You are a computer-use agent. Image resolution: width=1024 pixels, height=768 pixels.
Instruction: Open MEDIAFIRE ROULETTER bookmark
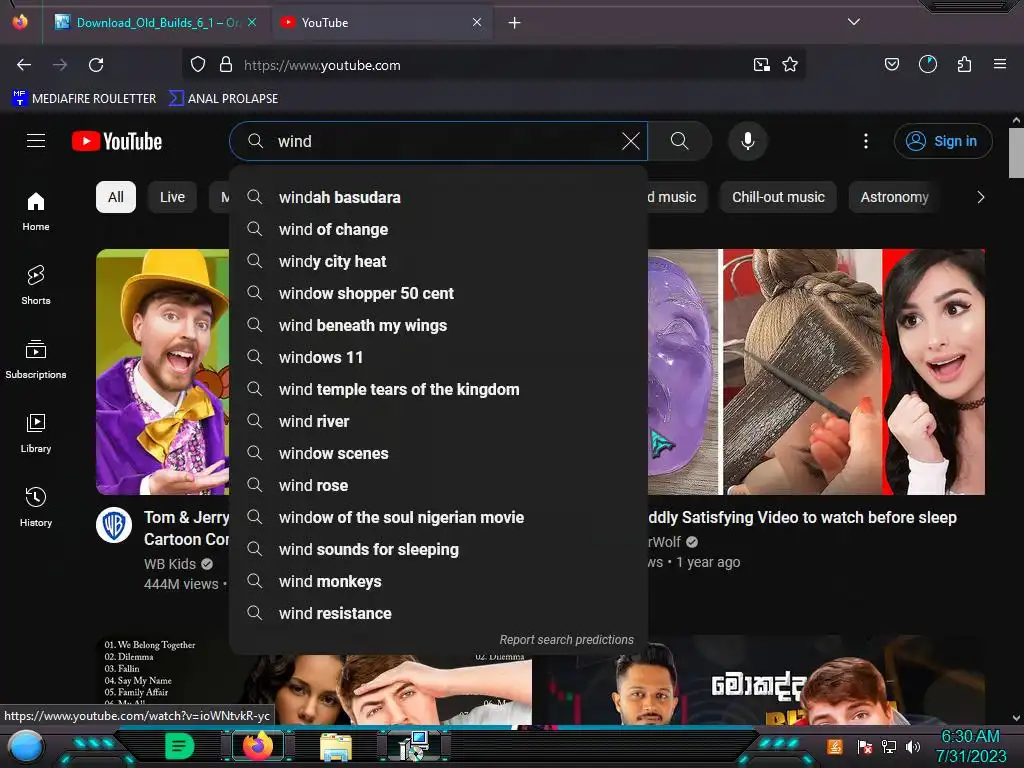[x=84, y=99]
